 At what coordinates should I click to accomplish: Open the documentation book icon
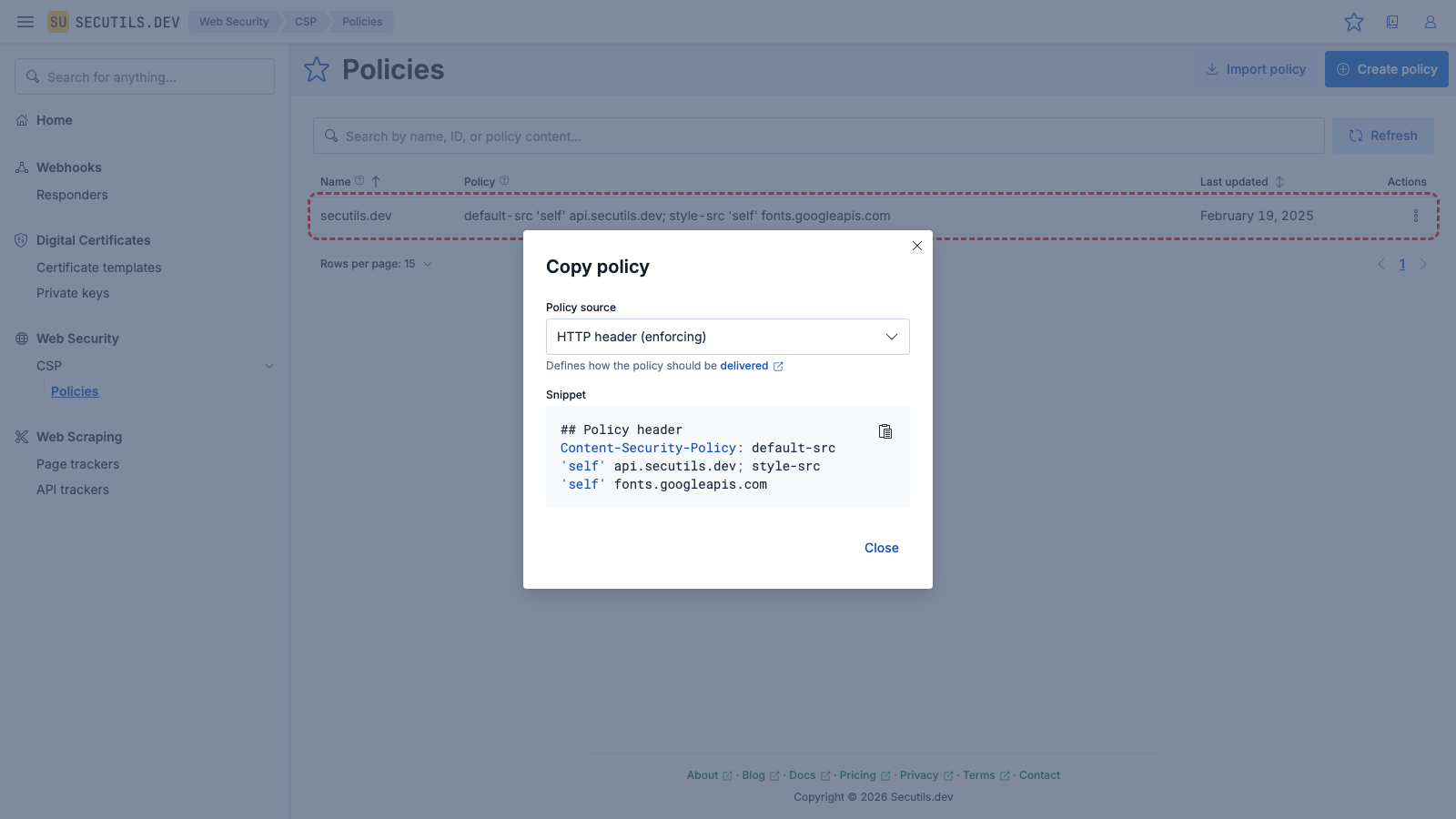point(1391,22)
